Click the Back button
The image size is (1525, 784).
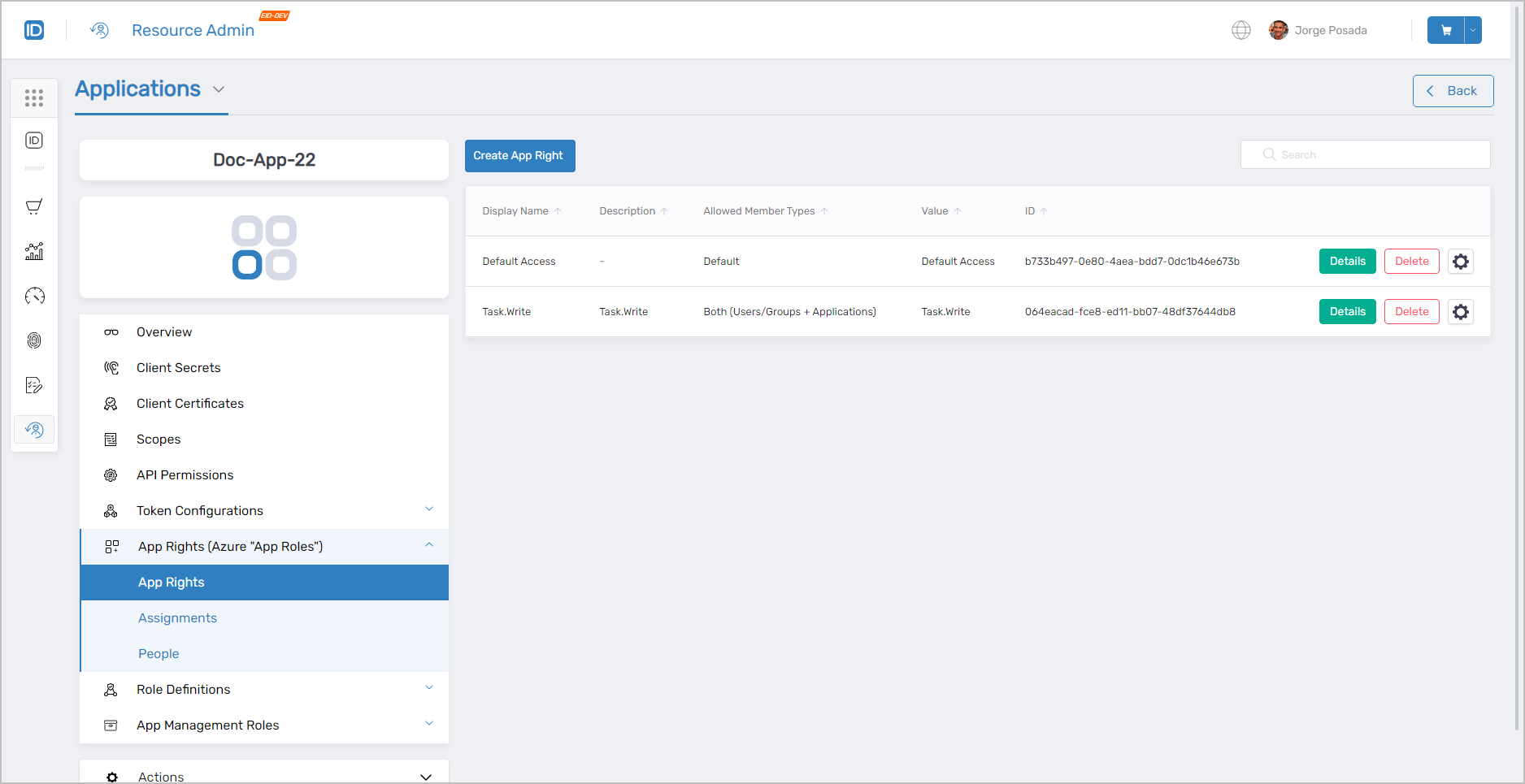pos(1453,90)
